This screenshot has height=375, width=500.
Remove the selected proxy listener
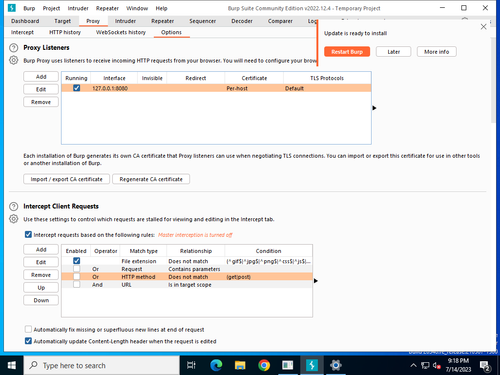[41, 102]
